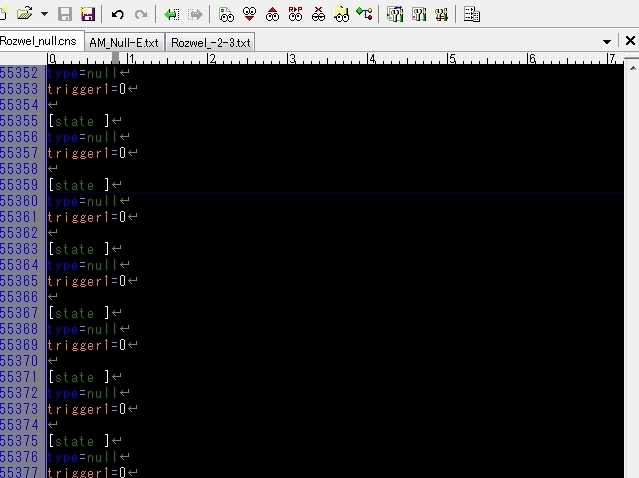Open a file with the folder icon
The height and width of the screenshot is (478, 639).
coord(24,14)
